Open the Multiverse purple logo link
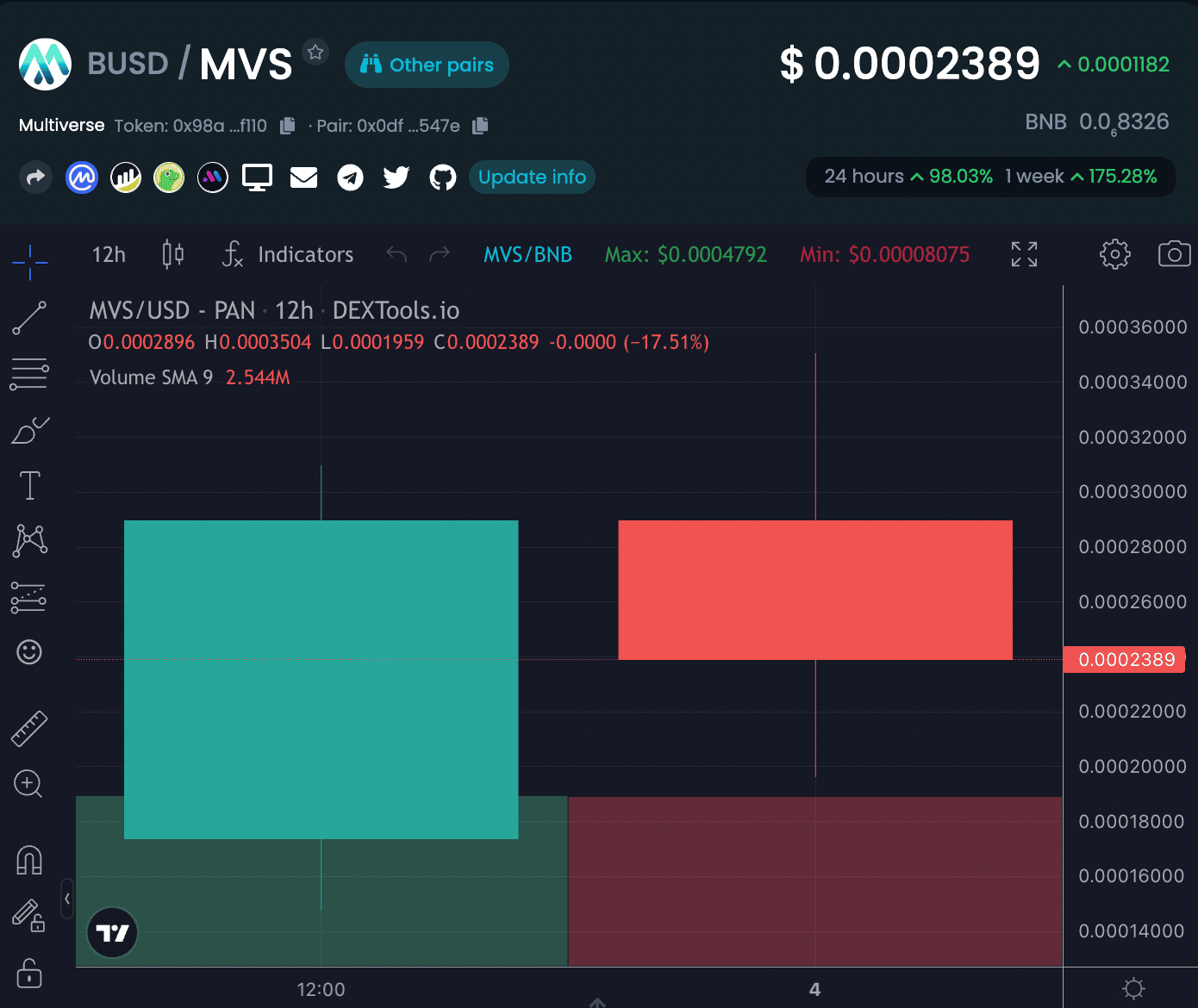The image size is (1198, 1008). pyautogui.click(x=213, y=177)
